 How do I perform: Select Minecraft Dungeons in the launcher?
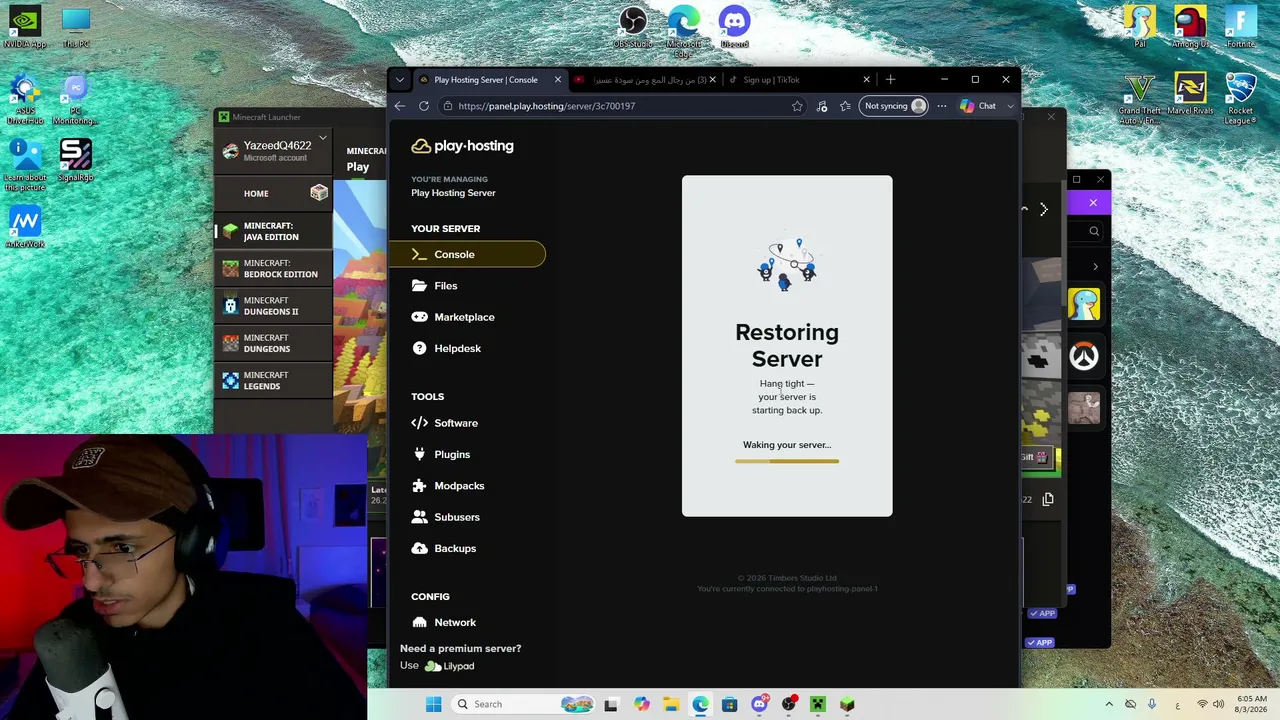pos(274,343)
